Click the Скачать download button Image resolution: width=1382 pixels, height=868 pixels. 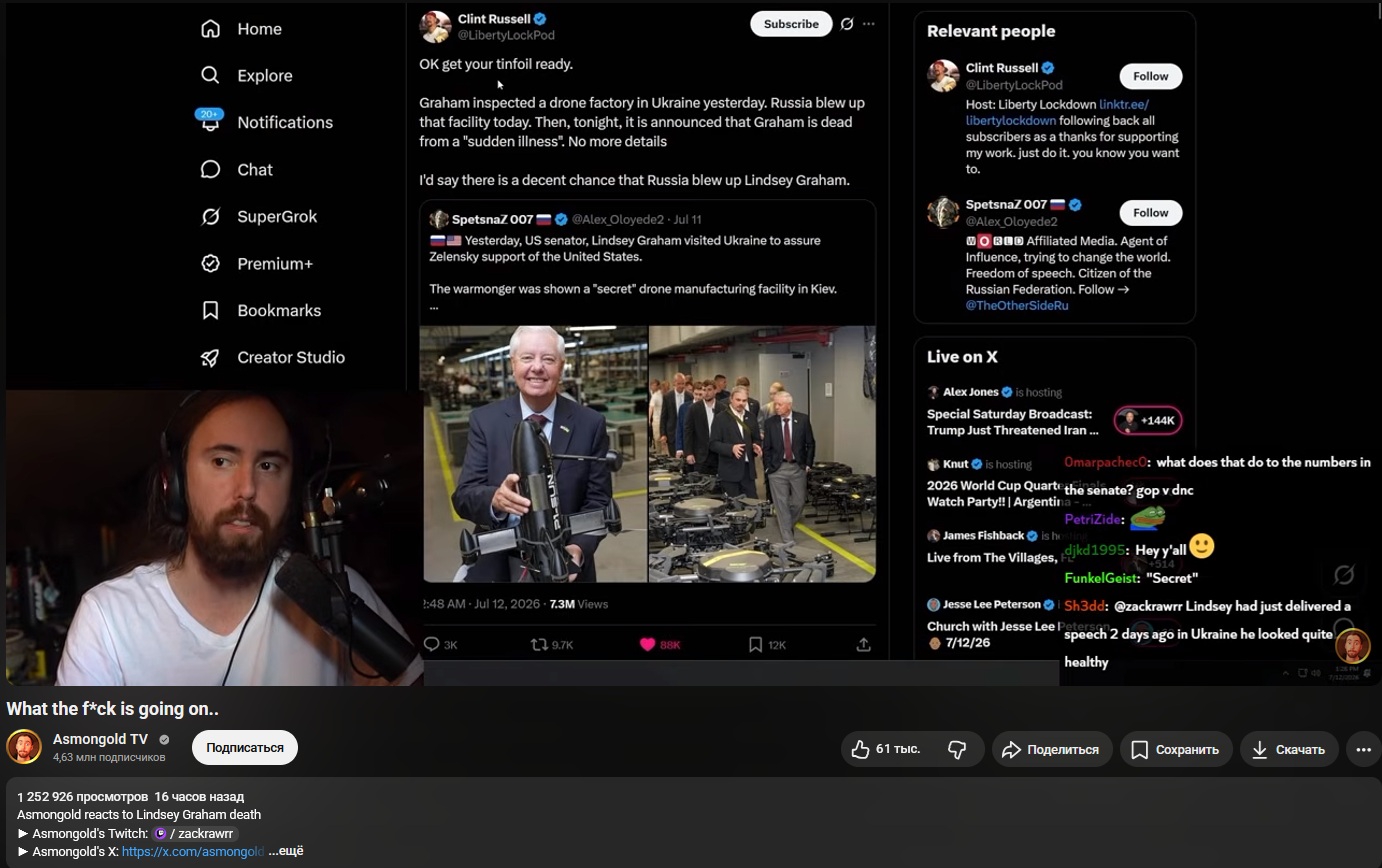click(1290, 749)
